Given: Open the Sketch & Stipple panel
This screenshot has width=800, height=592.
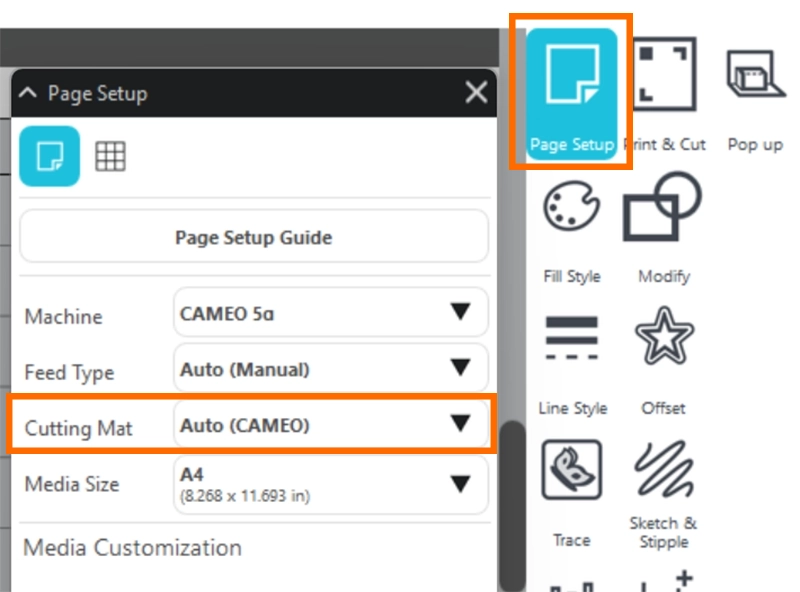Looking at the screenshot, I should click(x=663, y=471).
